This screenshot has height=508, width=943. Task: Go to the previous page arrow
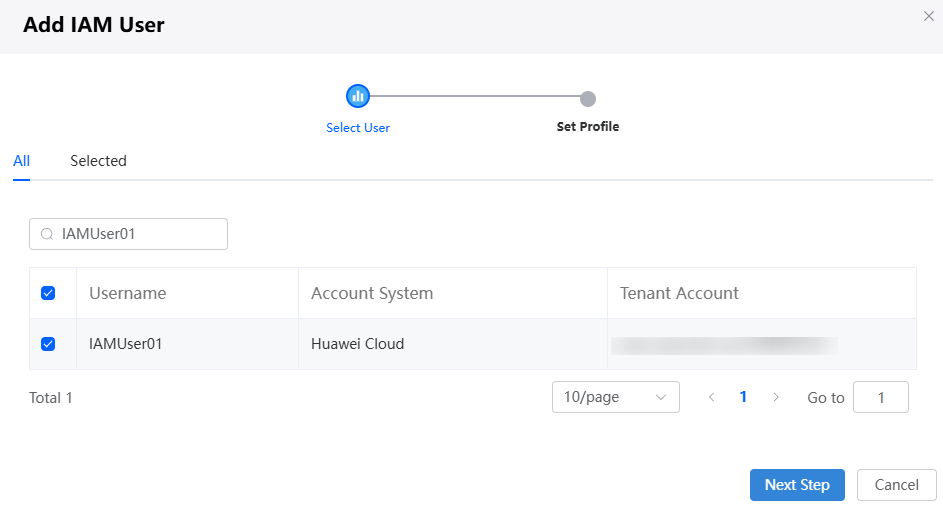coord(711,397)
